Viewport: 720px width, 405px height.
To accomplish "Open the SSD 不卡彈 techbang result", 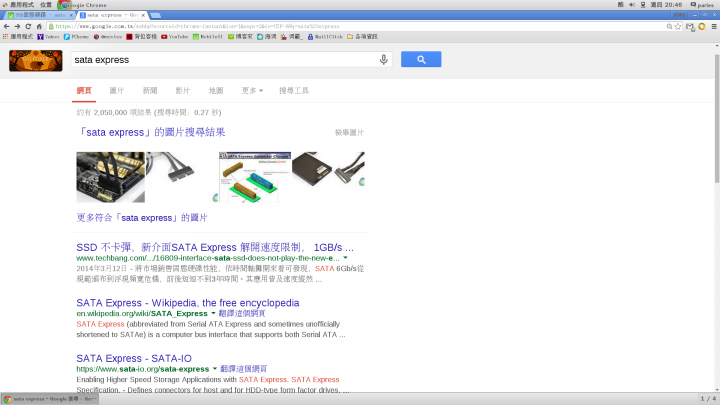I will pyautogui.click(x=215, y=248).
